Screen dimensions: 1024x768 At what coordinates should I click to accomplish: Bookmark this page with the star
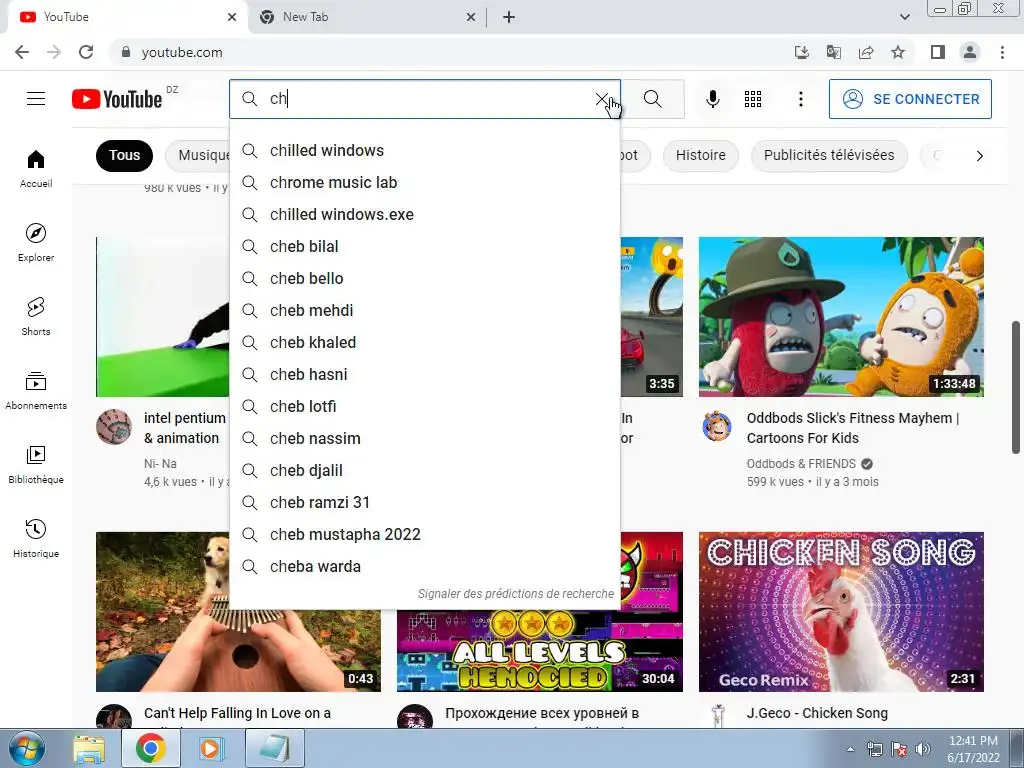click(x=898, y=52)
